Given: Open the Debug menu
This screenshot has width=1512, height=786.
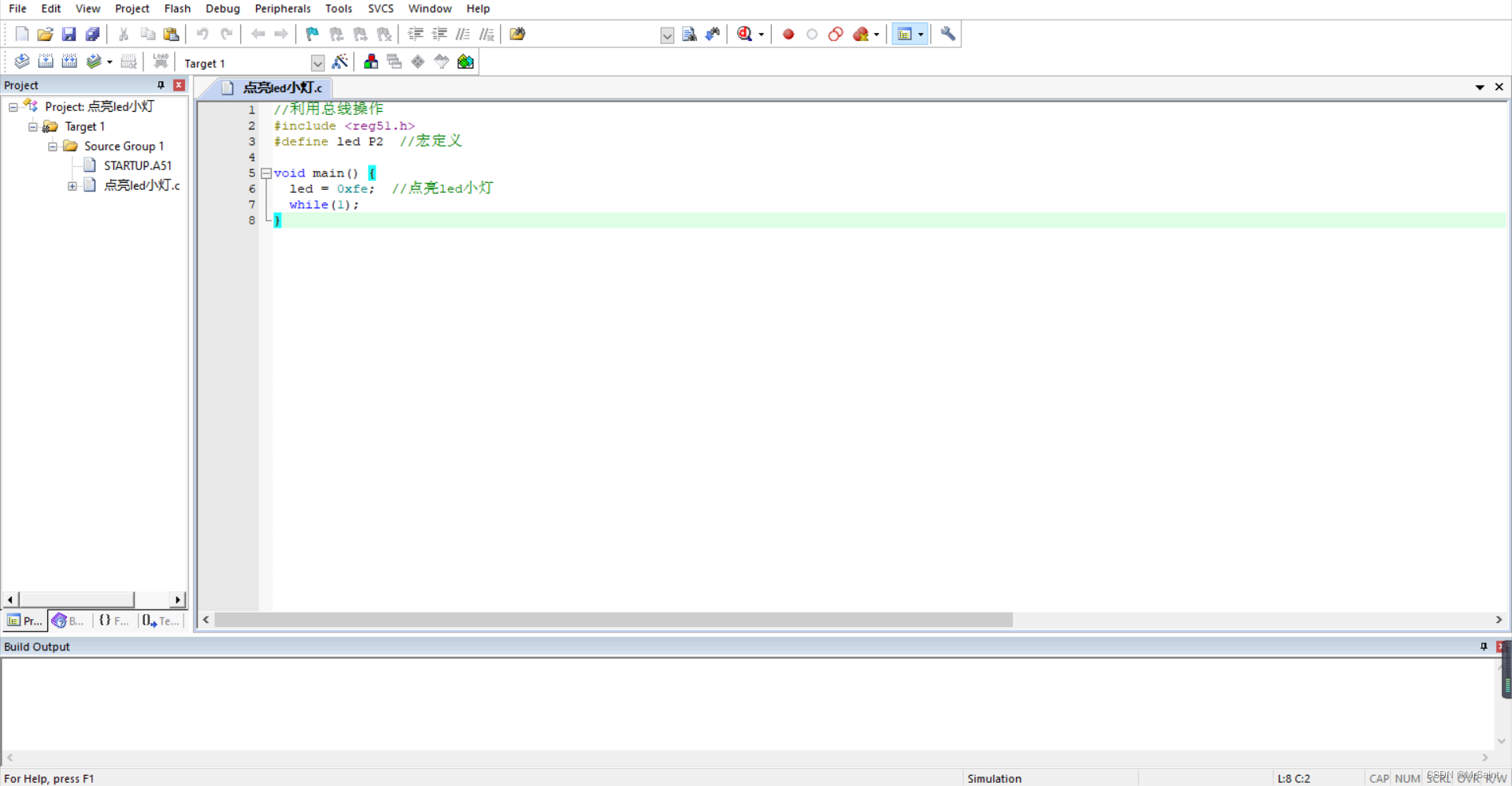Looking at the screenshot, I should tap(223, 9).
